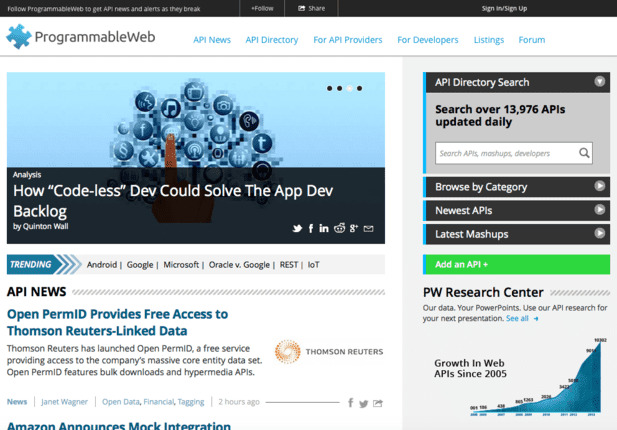Open the For Developers menu

(x=427, y=40)
